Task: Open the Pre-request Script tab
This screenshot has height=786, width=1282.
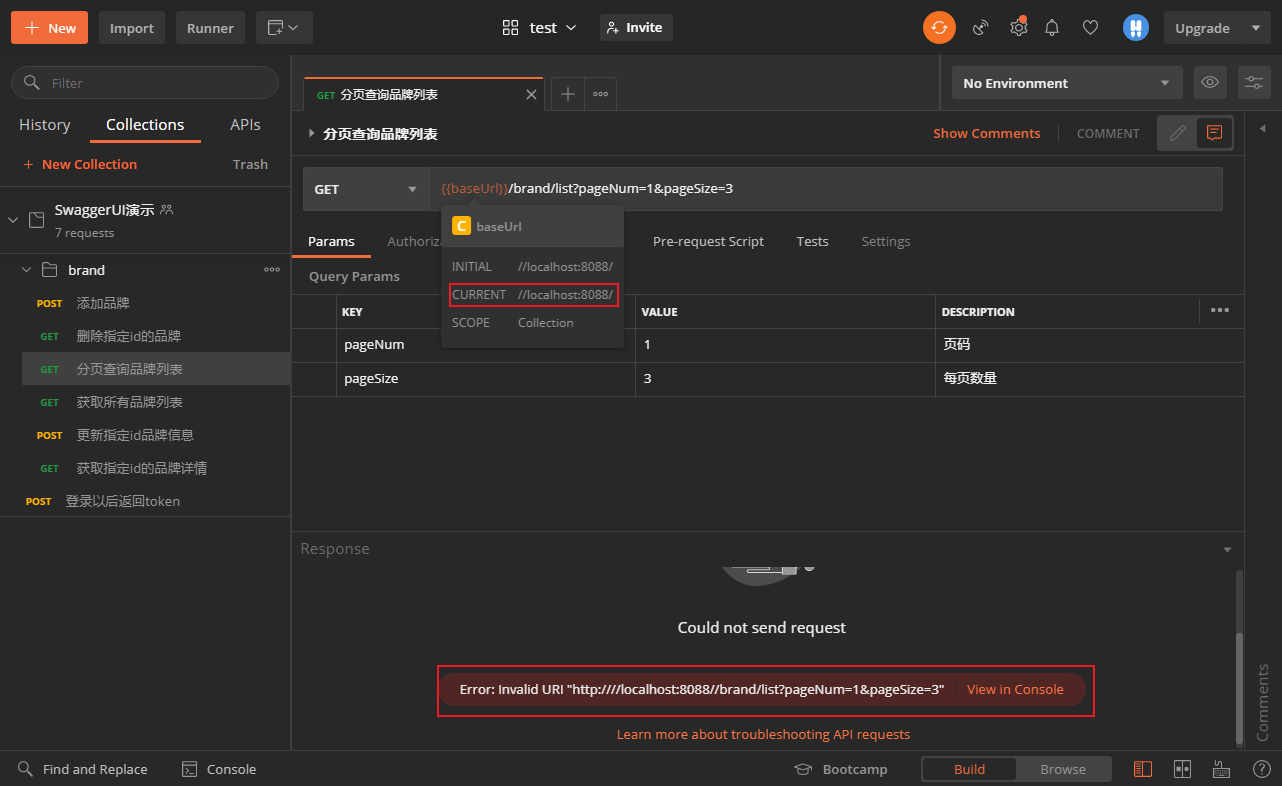Action: pyautogui.click(x=708, y=241)
